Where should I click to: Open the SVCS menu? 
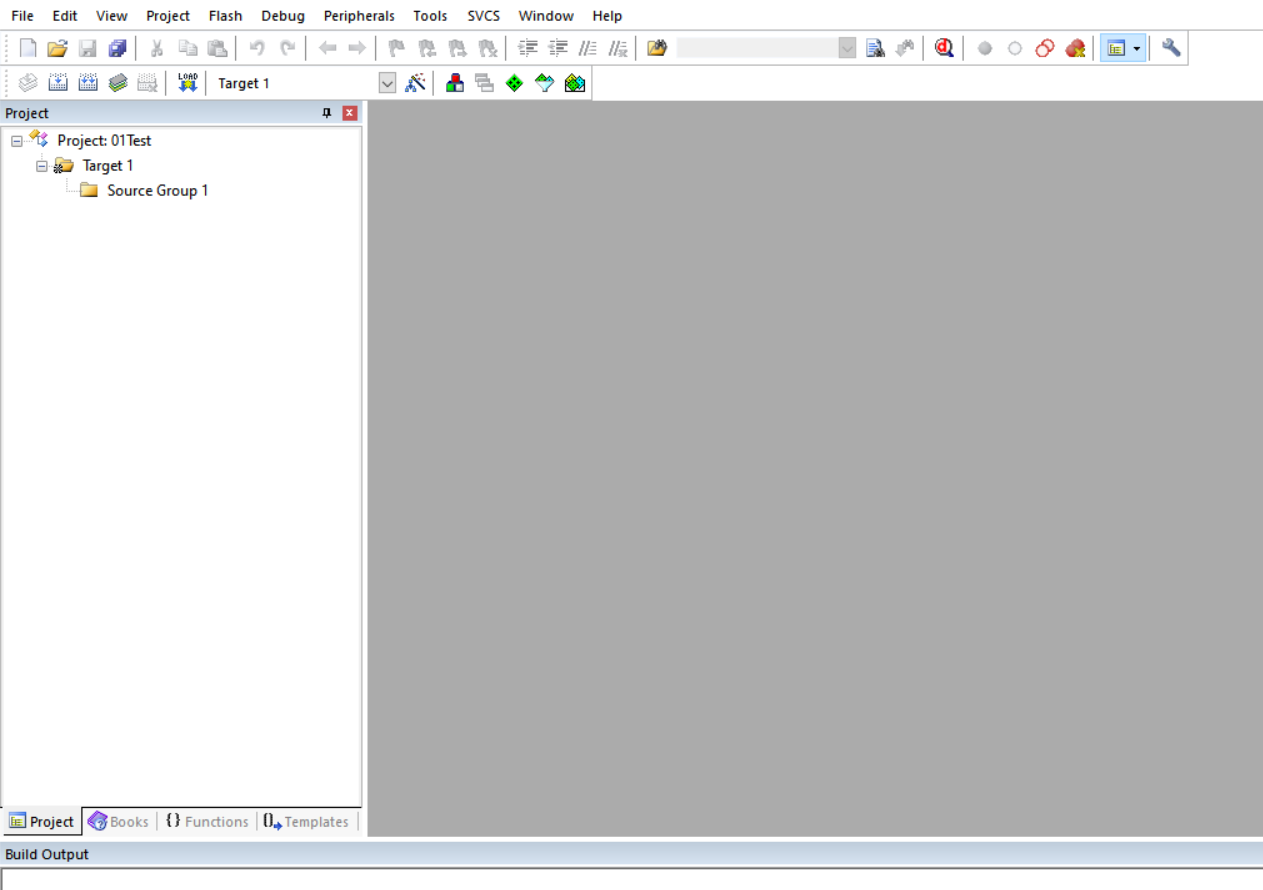[484, 16]
